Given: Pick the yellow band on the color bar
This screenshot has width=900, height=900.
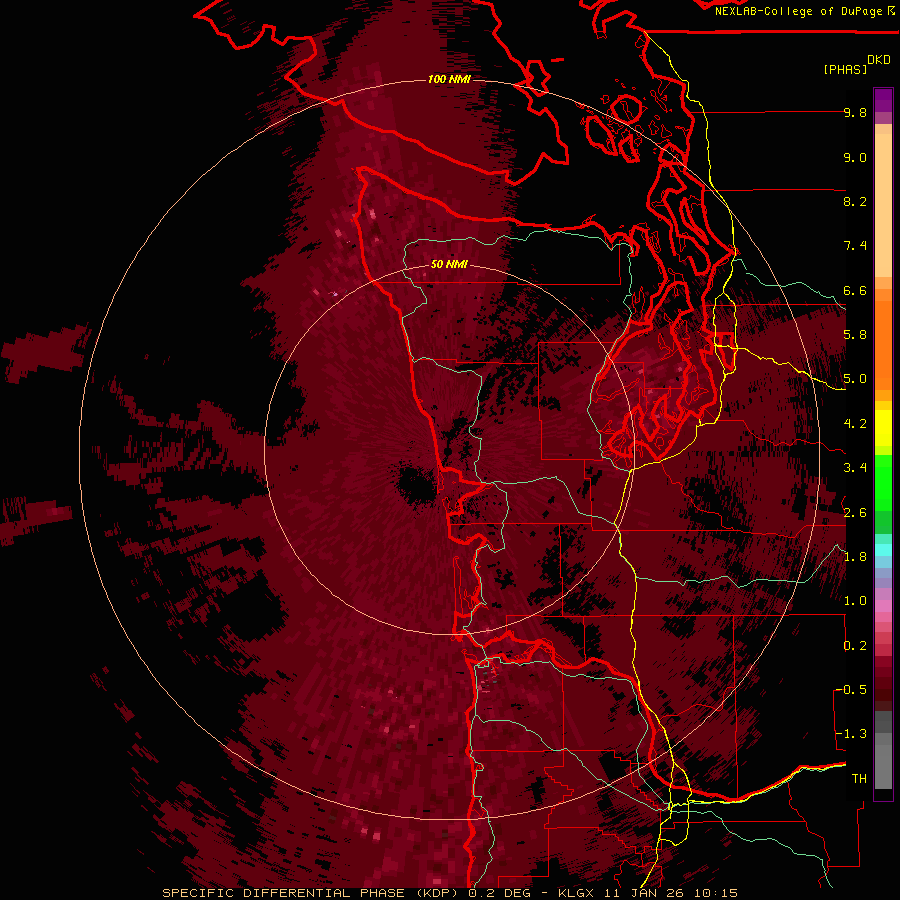Looking at the screenshot, I should click(x=883, y=428).
